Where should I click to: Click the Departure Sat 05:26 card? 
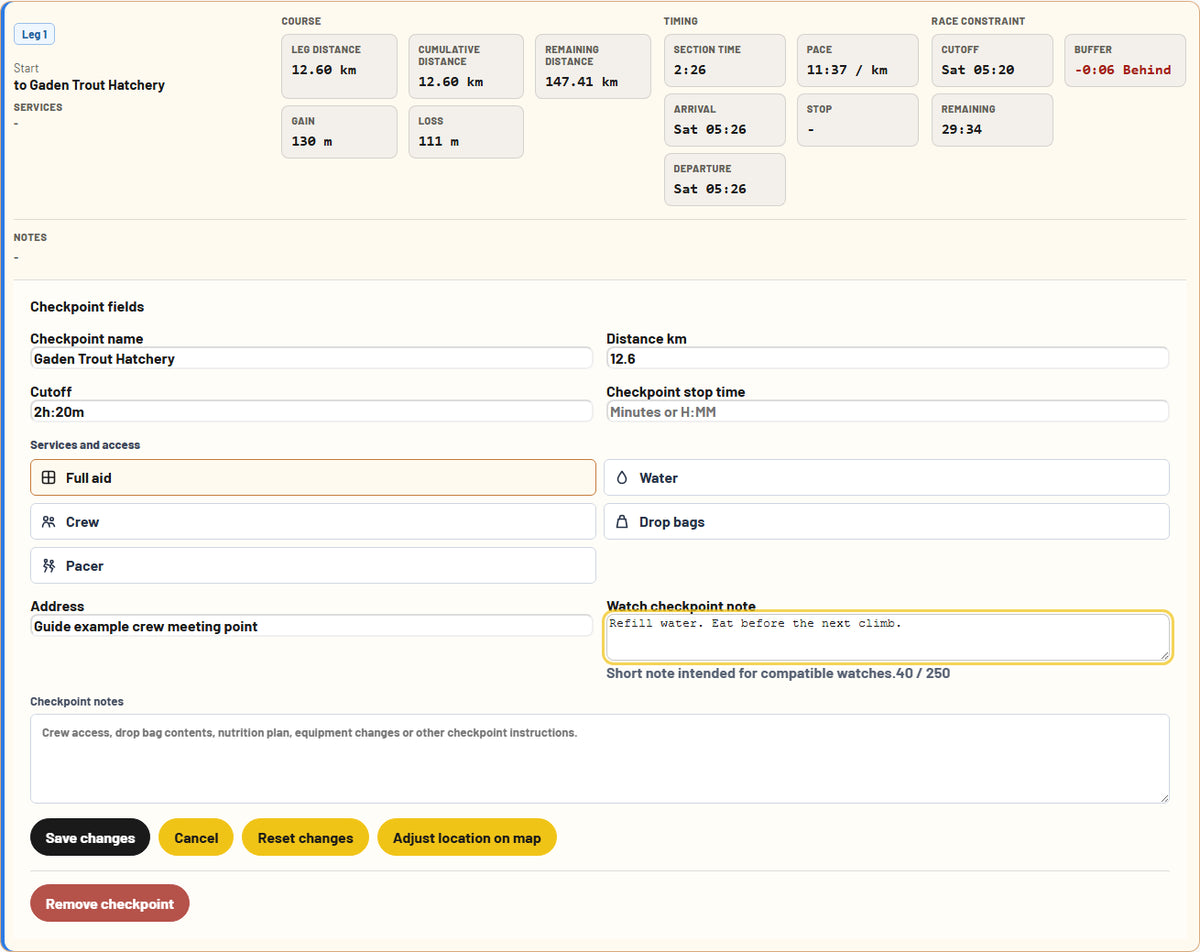point(725,179)
